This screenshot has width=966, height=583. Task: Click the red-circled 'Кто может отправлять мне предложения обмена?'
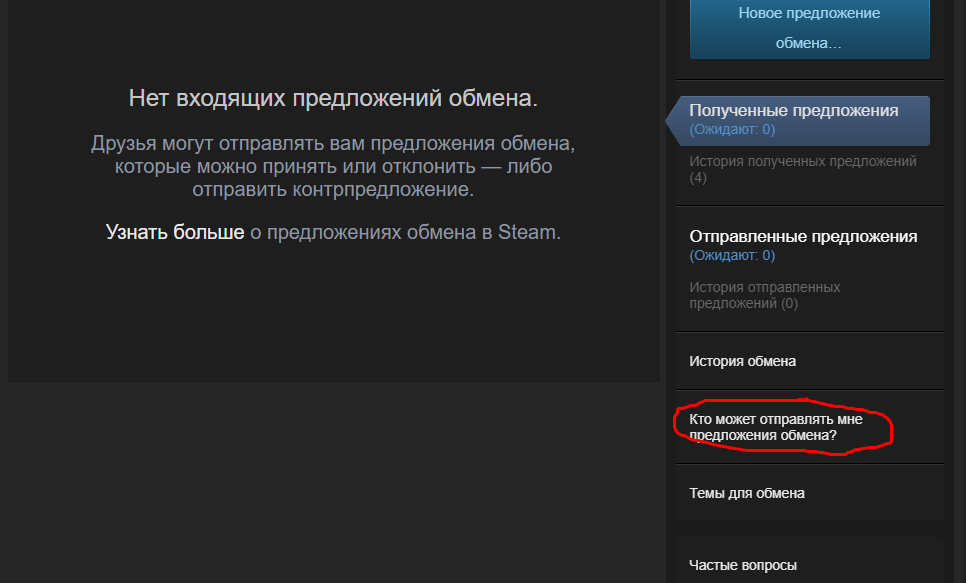coord(784,427)
